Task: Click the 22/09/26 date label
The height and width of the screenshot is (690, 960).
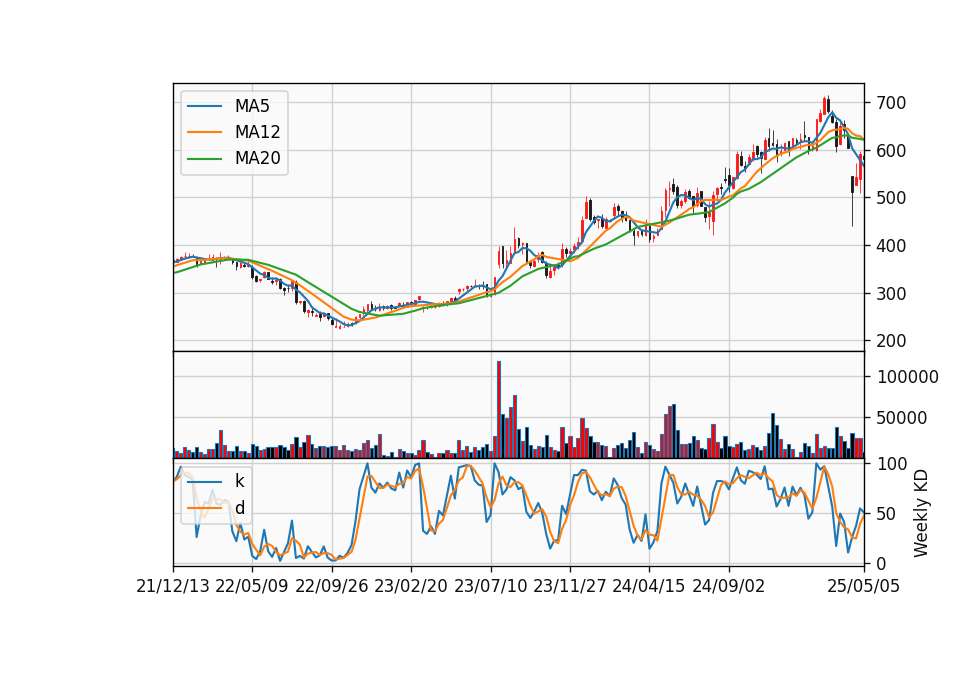Action: [x=332, y=587]
